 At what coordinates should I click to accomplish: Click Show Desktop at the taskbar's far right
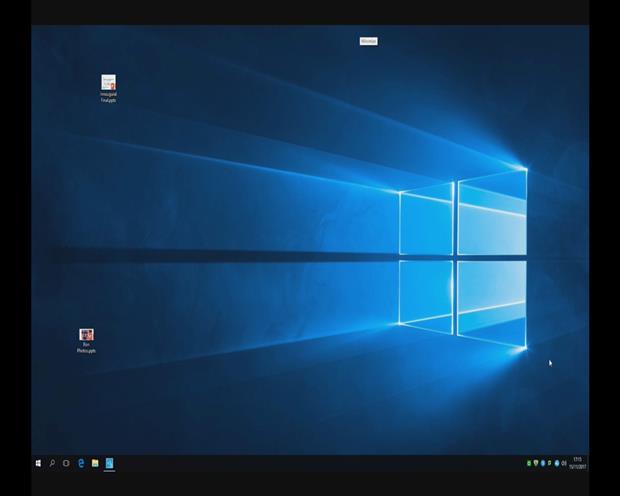pos(587,463)
